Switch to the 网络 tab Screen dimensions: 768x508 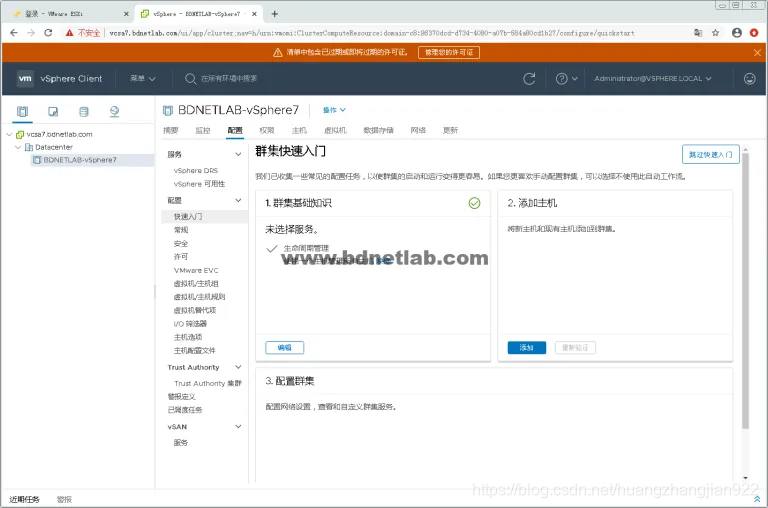coord(418,130)
